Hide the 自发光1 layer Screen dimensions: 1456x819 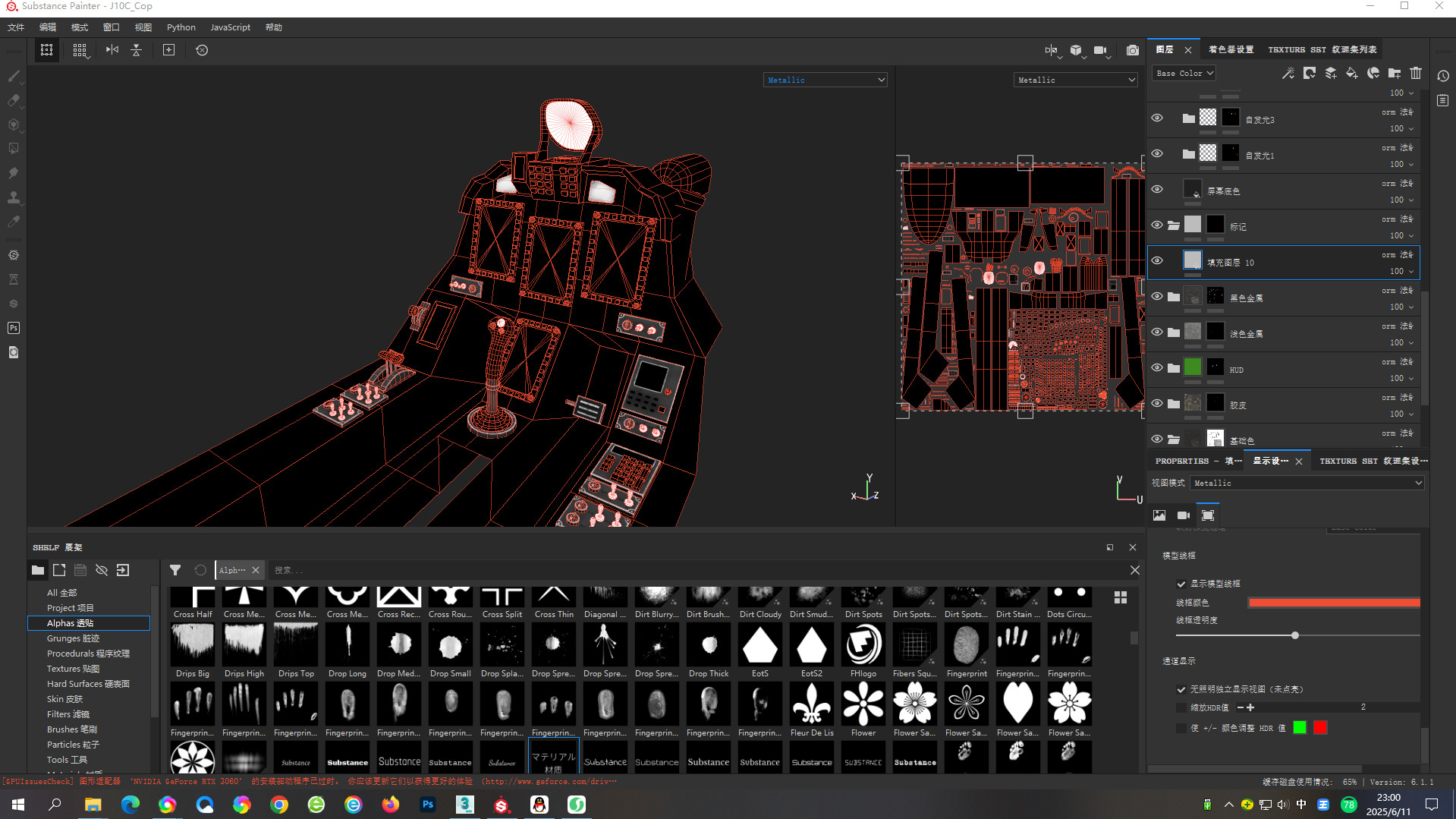click(x=1157, y=153)
